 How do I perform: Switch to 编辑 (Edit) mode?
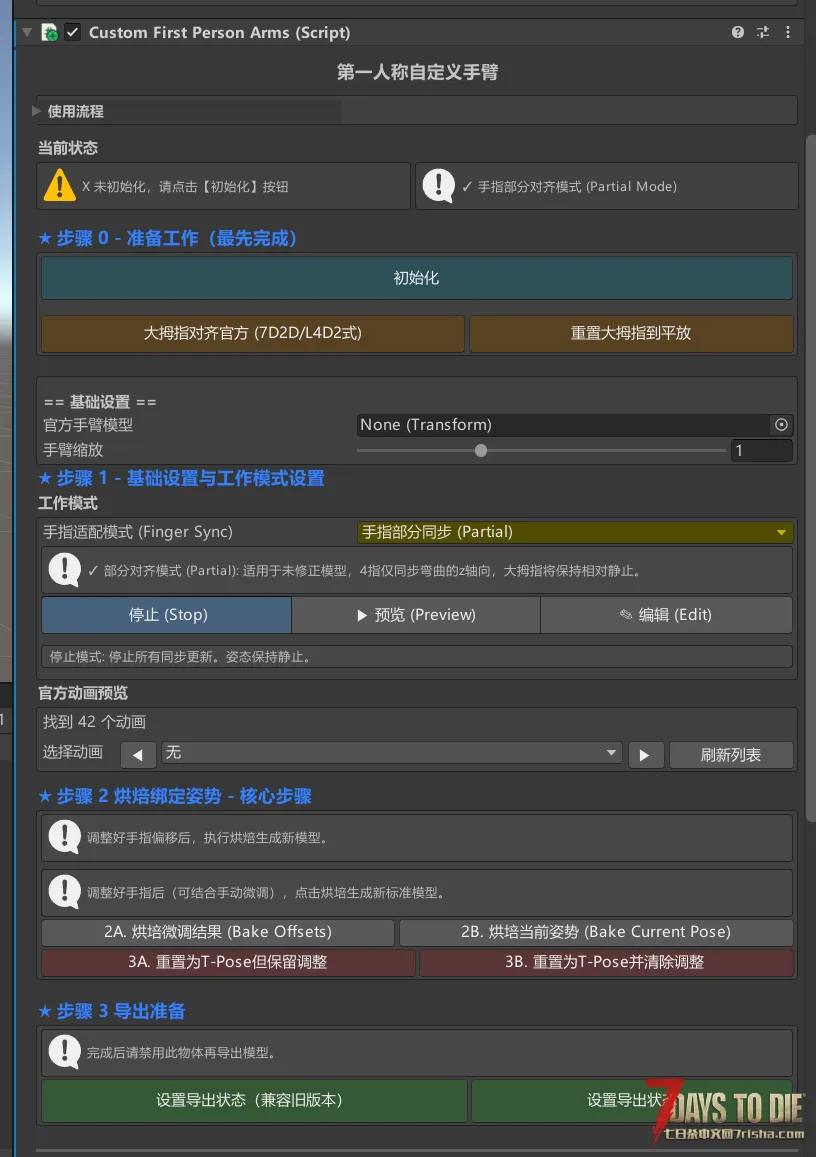pos(666,615)
